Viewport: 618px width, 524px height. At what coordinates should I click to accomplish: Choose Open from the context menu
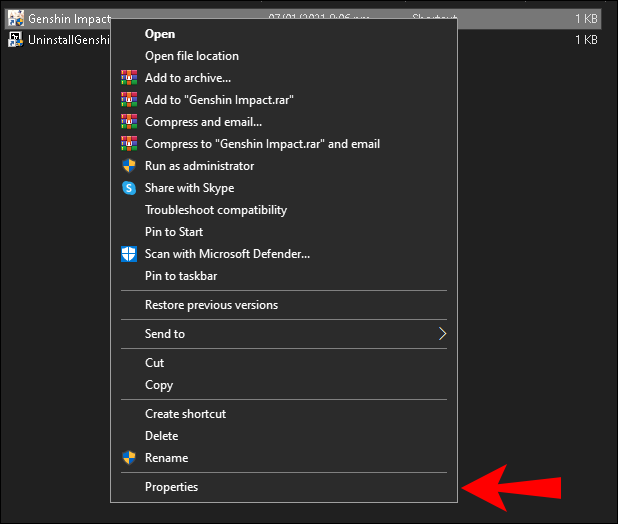click(x=160, y=34)
